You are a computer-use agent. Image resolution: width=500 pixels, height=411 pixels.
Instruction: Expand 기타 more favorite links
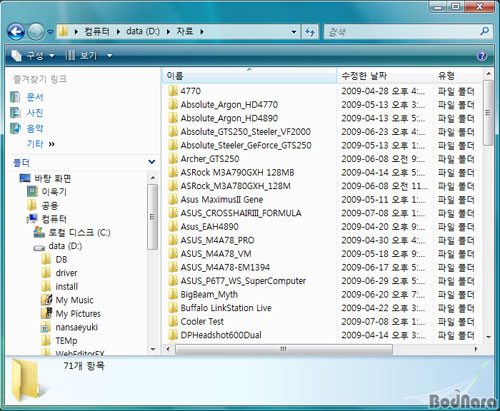point(40,144)
